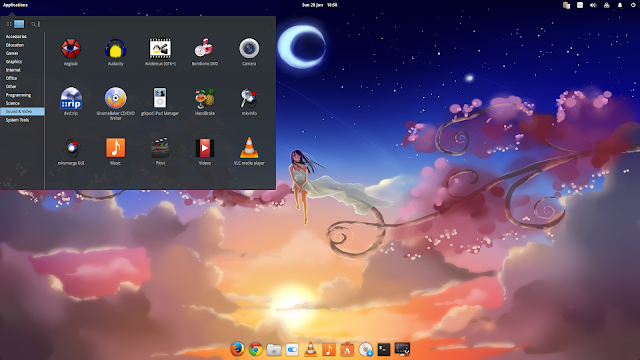Open System Settings switch icon in dock
The height and width of the screenshot is (360, 640).
point(292,349)
